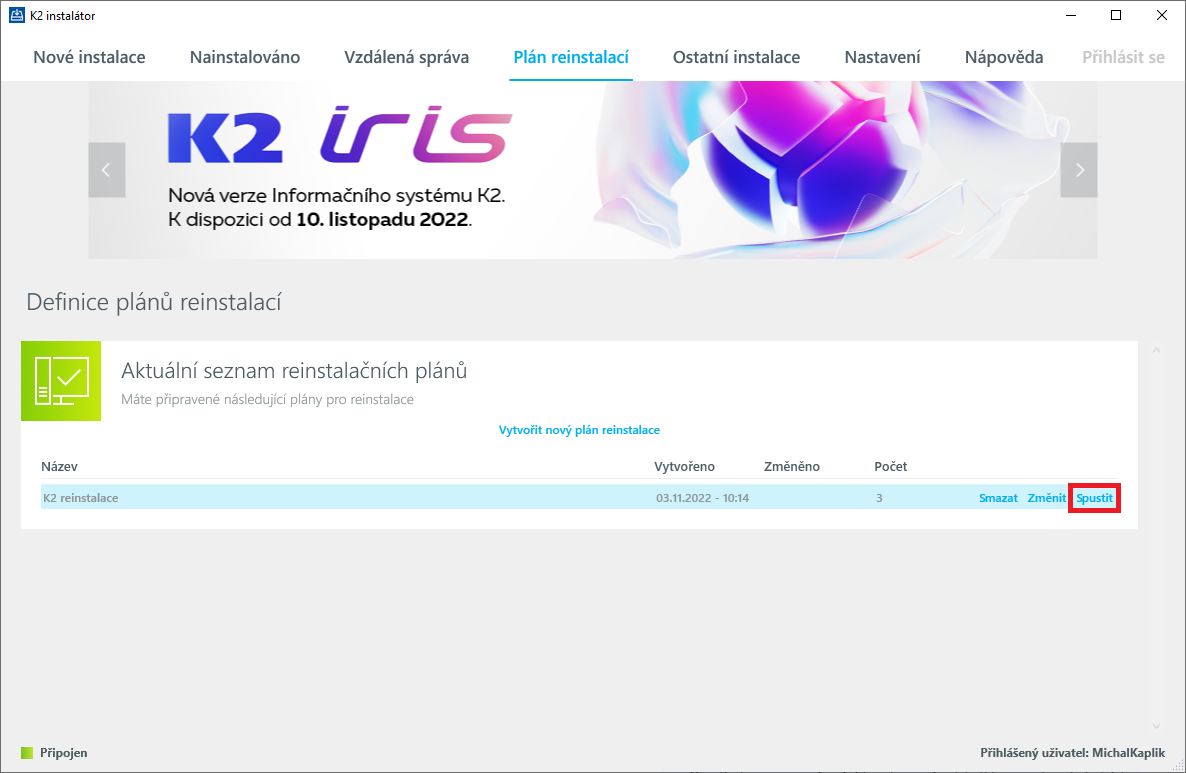Screen dimensions: 1186x773
Task: Advance the banner with the right arrow
Action: point(1079,170)
